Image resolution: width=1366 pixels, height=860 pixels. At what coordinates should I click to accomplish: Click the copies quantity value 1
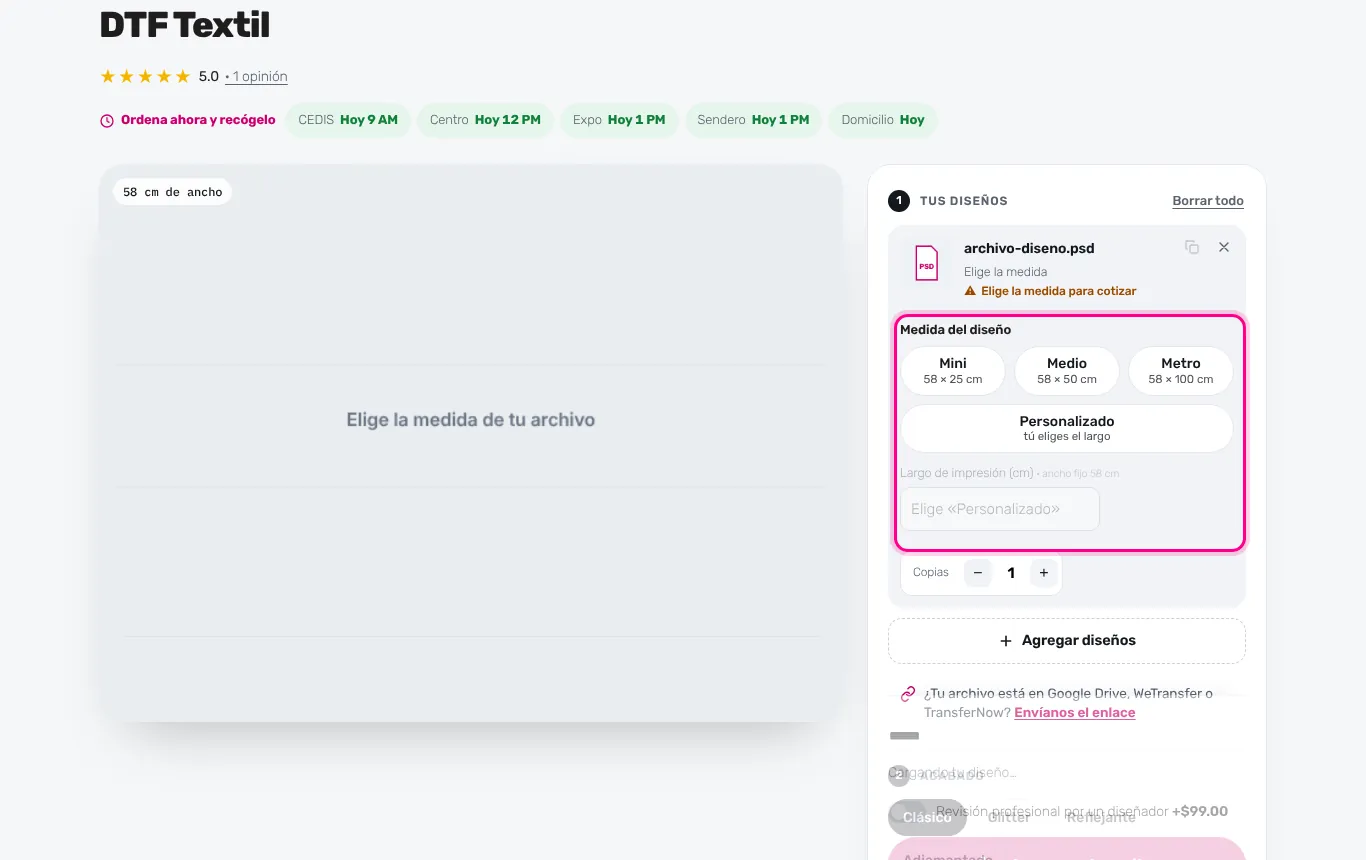[x=1011, y=573]
